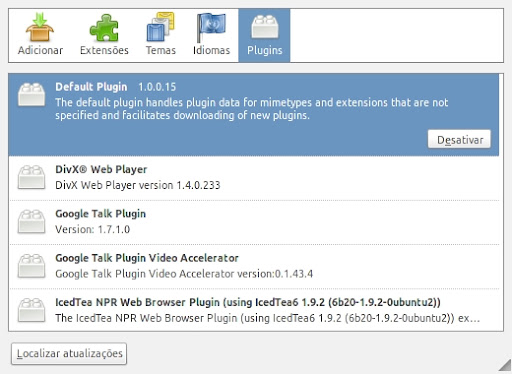Open the Adicionar tab label
The width and height of the screenshot is (512, 374).
(x=40, y=50)
